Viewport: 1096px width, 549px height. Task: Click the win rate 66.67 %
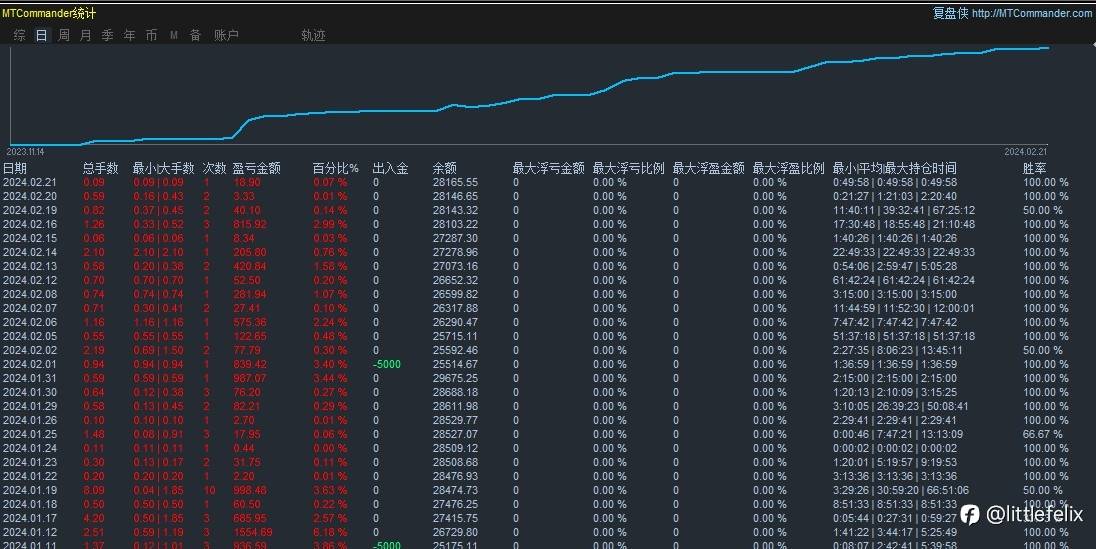tap(1043, 434)
